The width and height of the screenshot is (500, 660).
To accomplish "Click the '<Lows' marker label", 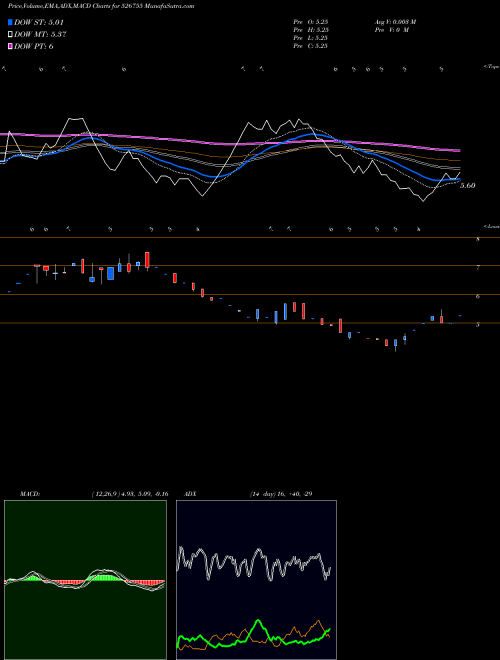I will (x=492, y=226).
